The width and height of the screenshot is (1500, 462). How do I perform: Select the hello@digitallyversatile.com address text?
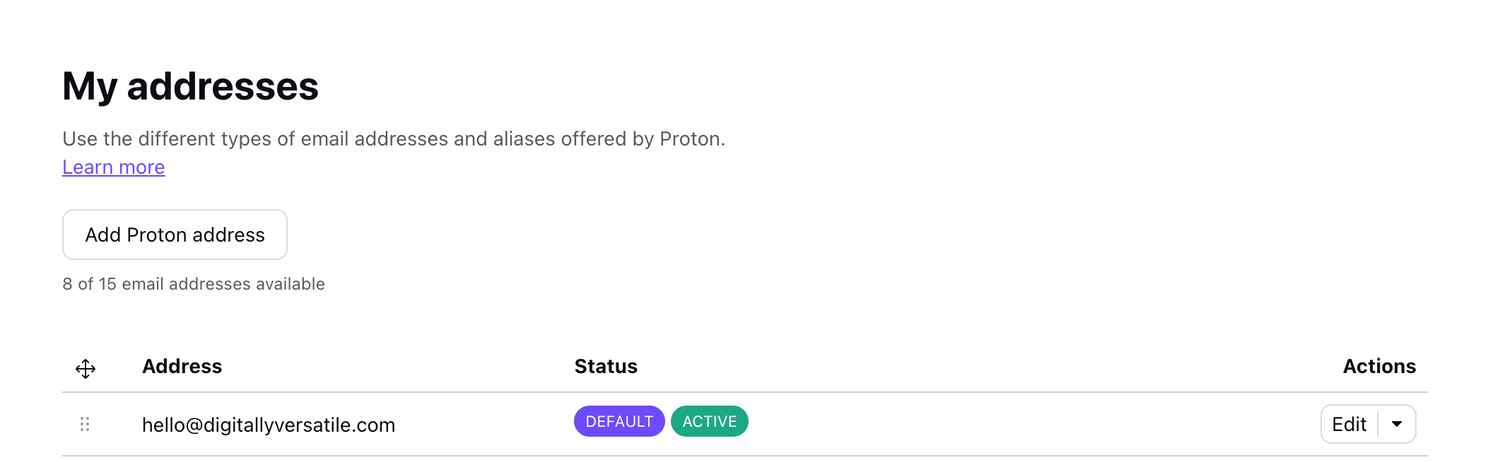268,425
